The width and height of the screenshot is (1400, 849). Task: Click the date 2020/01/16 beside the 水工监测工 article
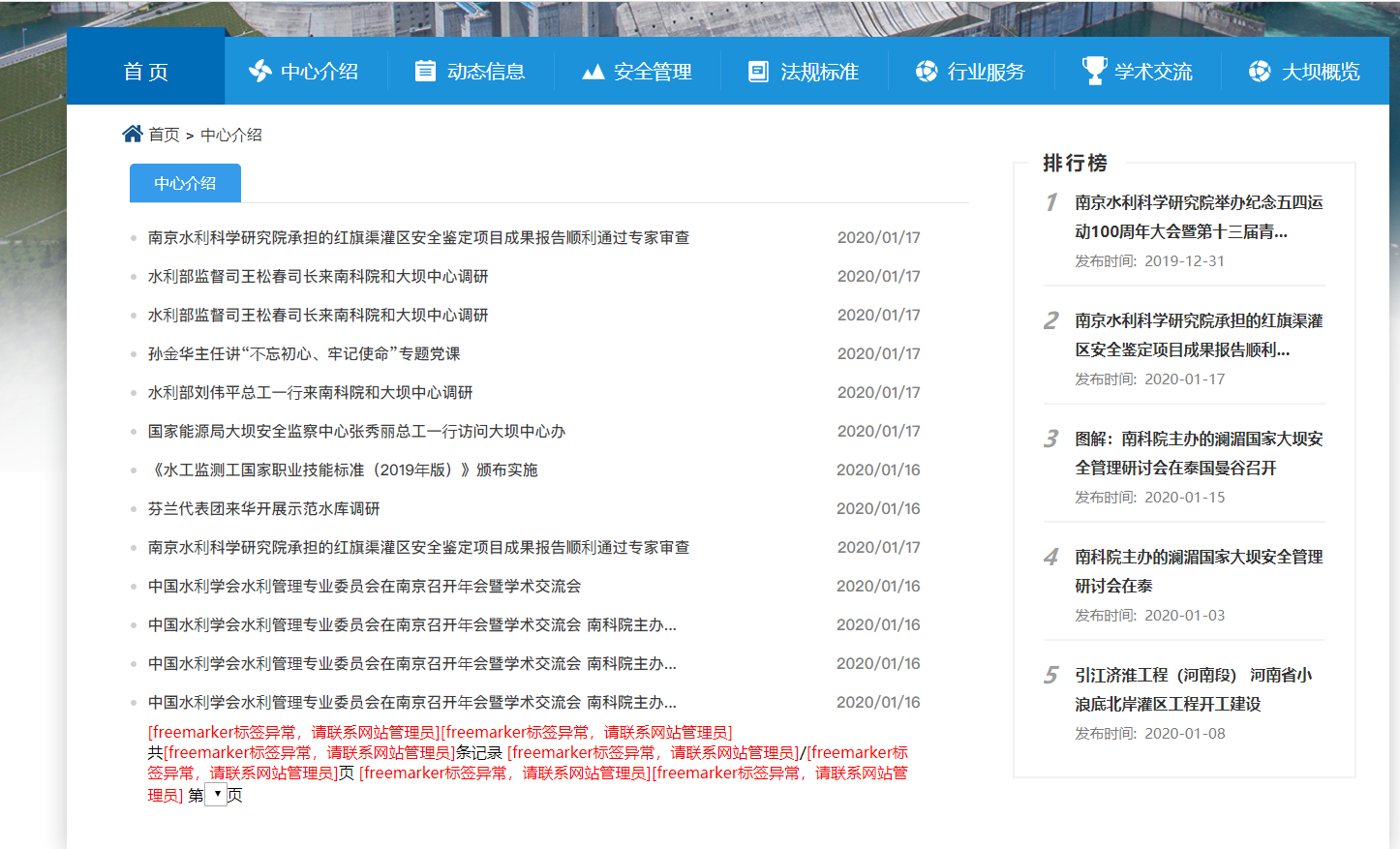(x=878, y=470)
